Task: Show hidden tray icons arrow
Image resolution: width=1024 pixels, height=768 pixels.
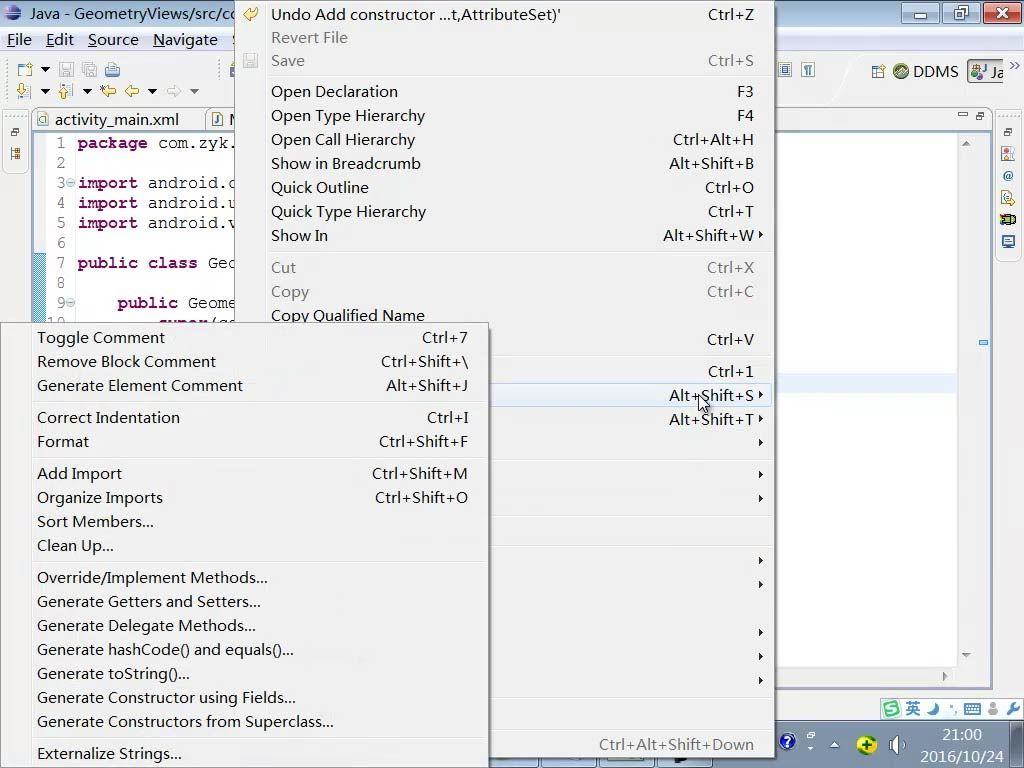Action: [x=835, y=744]
